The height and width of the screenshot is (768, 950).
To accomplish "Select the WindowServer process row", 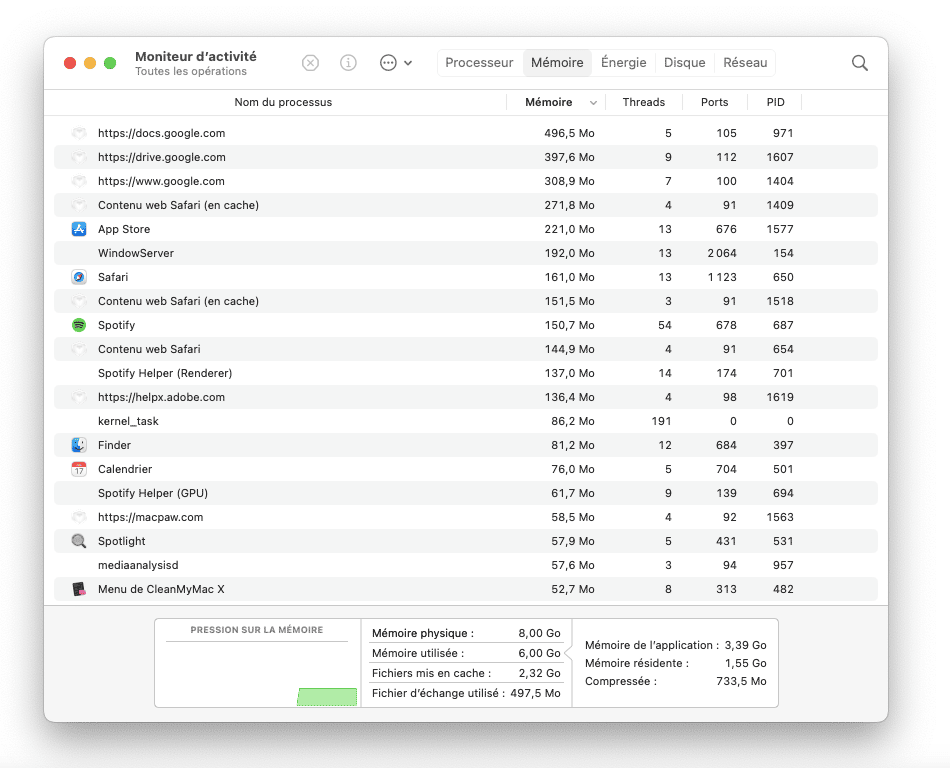I will [465, 253].
